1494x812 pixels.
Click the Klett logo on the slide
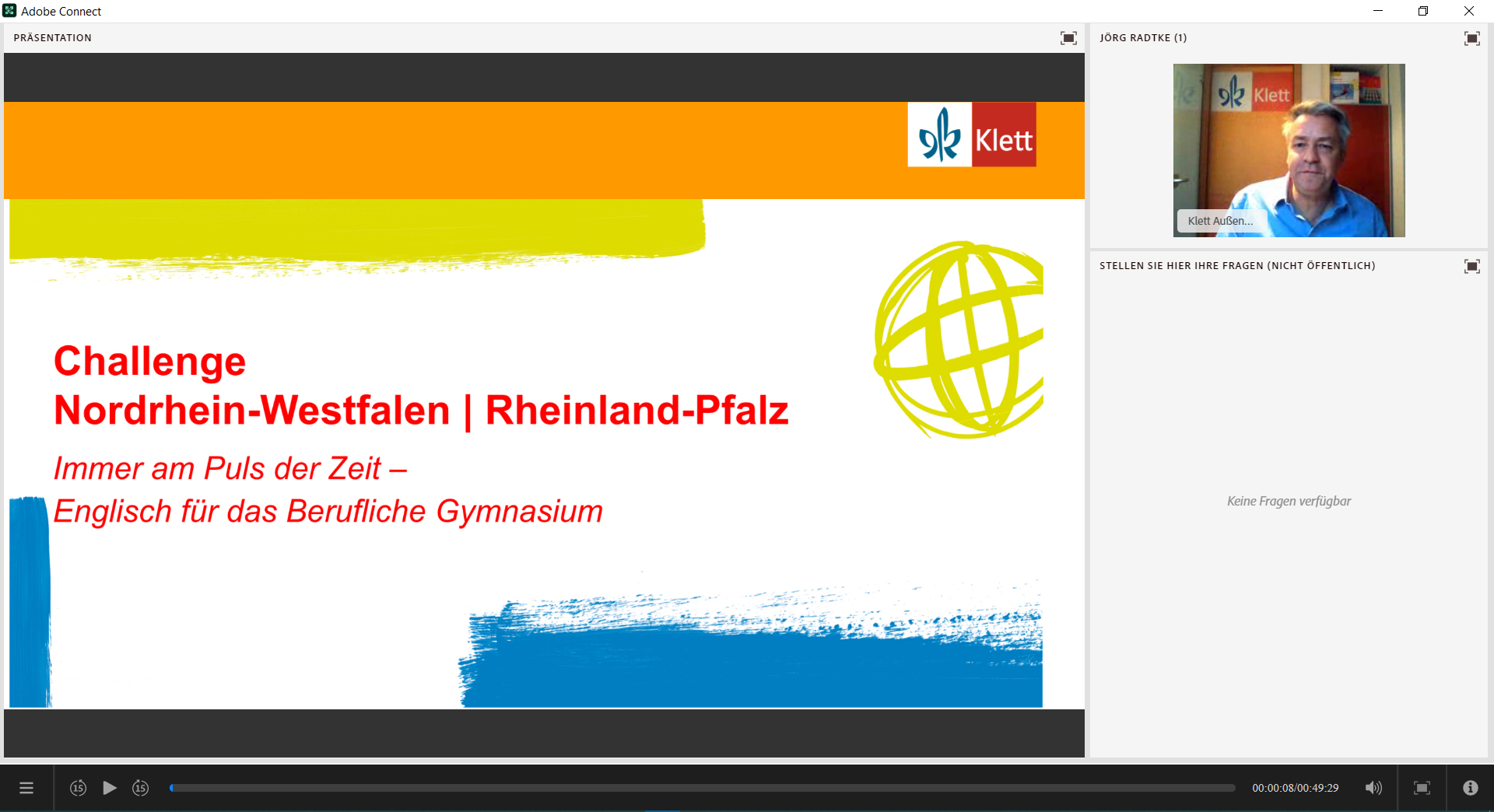pyautogui.click(x=971, y=135)
